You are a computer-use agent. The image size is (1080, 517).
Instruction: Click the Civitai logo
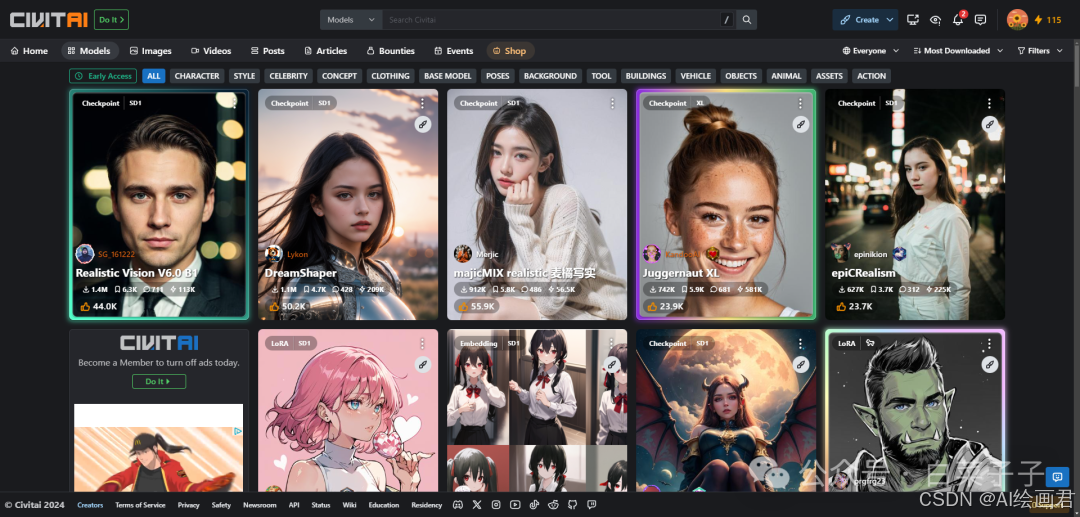[x=49, y=20]
